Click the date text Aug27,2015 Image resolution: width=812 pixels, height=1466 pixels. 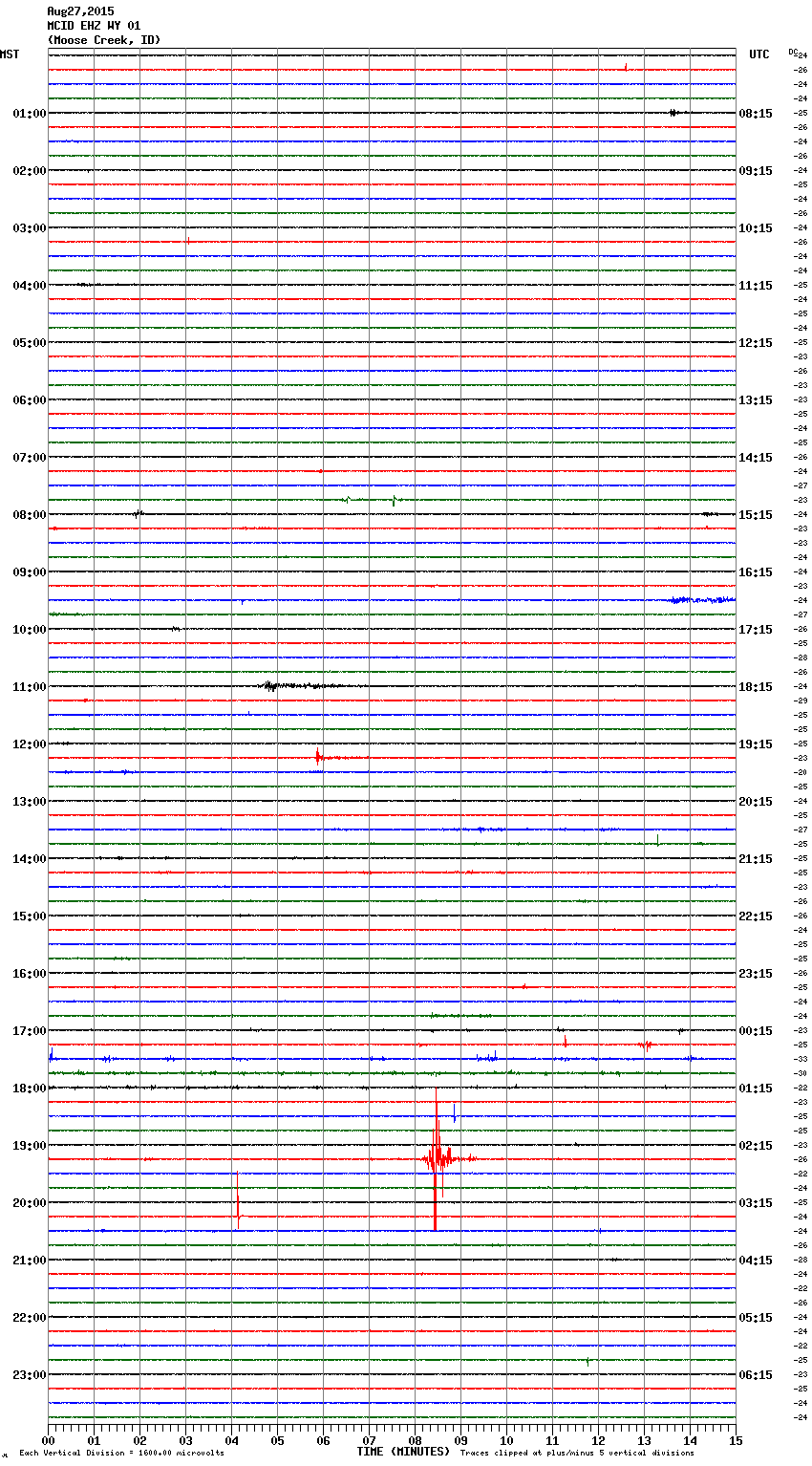(80, 11)
